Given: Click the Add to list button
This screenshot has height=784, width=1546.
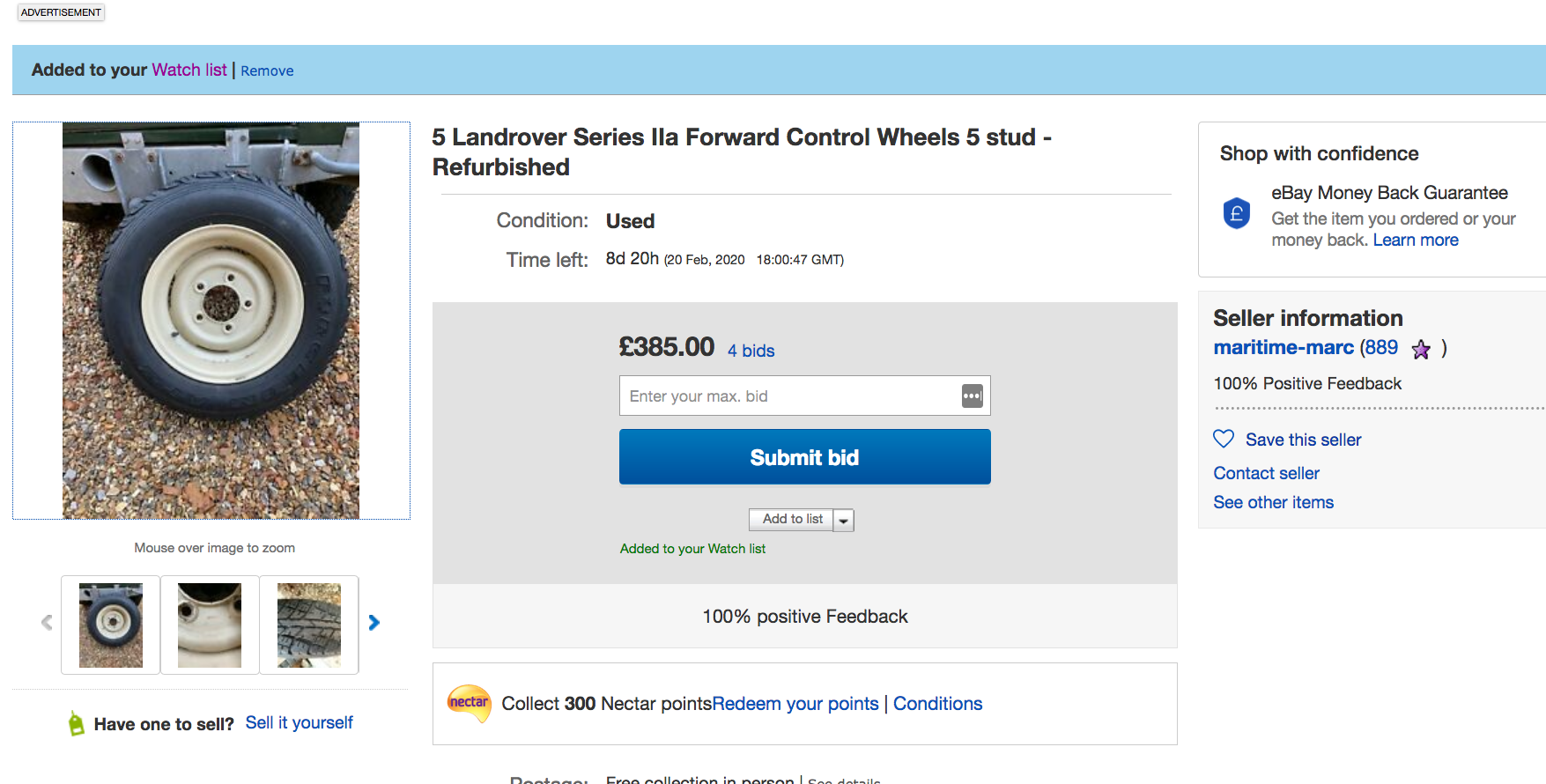Looking at the screenshot, I should click(x=792, y=520).
